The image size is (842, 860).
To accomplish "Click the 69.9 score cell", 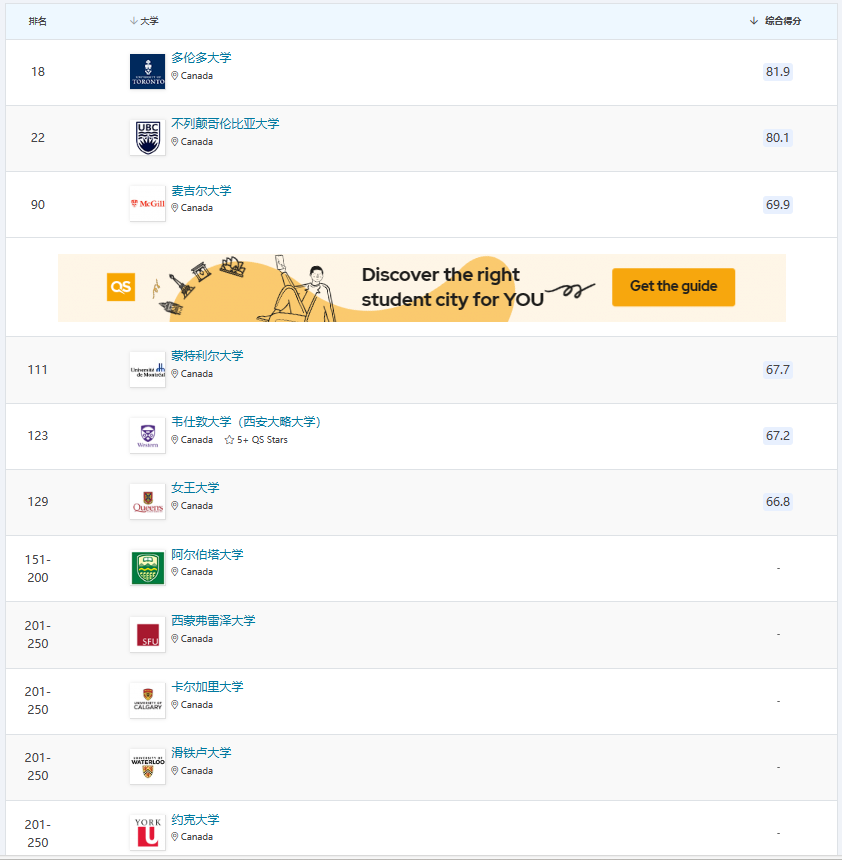I will (778, 205).
